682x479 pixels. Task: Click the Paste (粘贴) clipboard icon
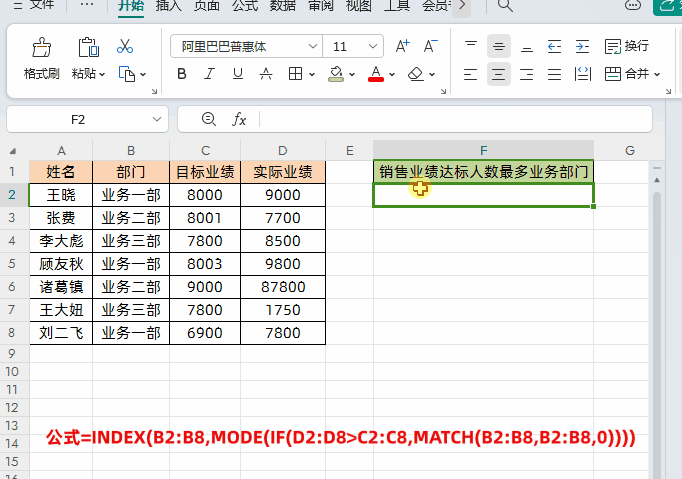[88, 47]
